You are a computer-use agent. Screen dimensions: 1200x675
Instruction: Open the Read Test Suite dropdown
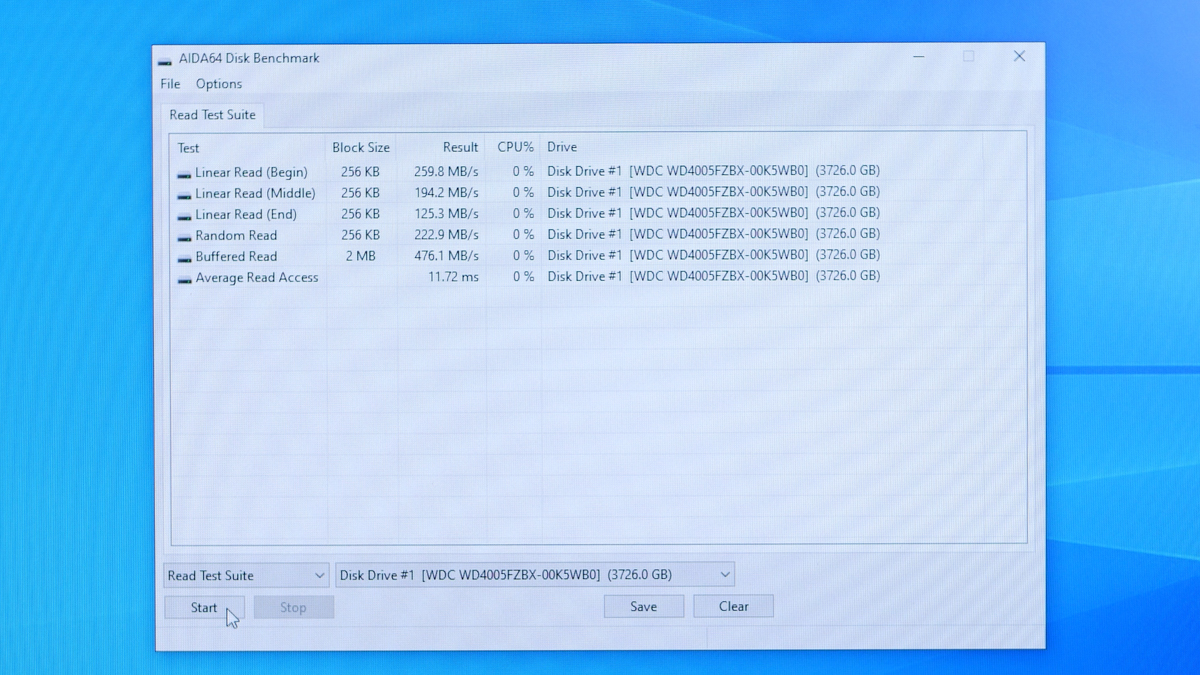click(246, 575)
